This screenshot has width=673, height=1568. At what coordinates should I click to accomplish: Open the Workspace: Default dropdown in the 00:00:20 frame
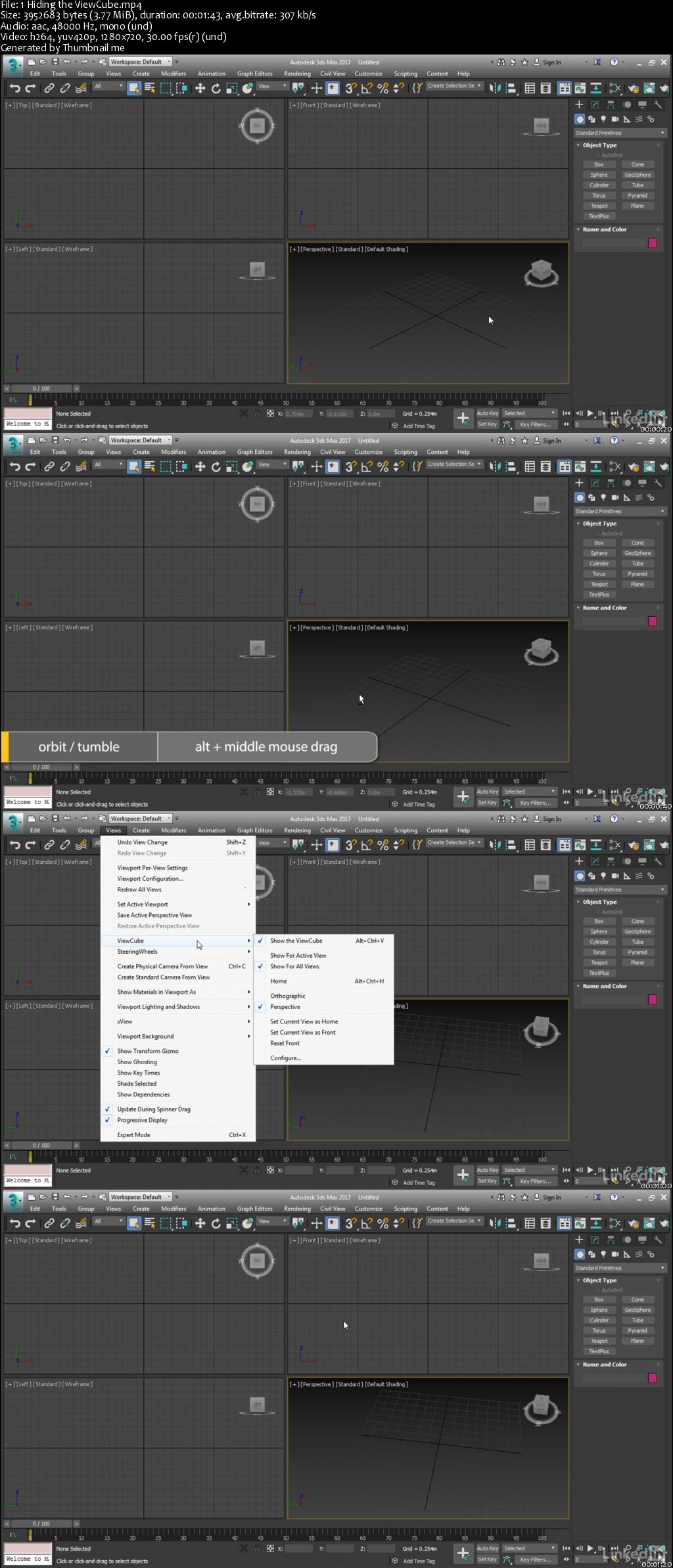pyautogui.click(x=140, y=62)
